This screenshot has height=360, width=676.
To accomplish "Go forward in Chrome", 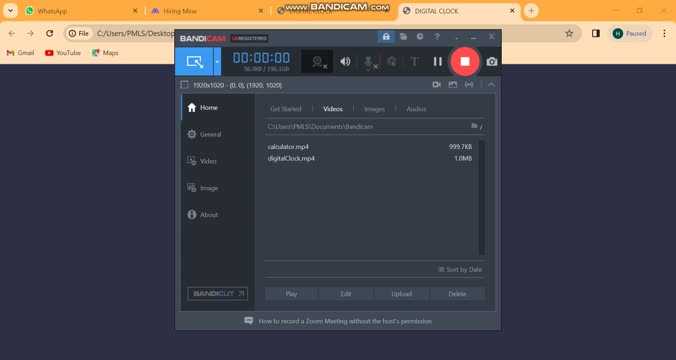I will (30, 33).
